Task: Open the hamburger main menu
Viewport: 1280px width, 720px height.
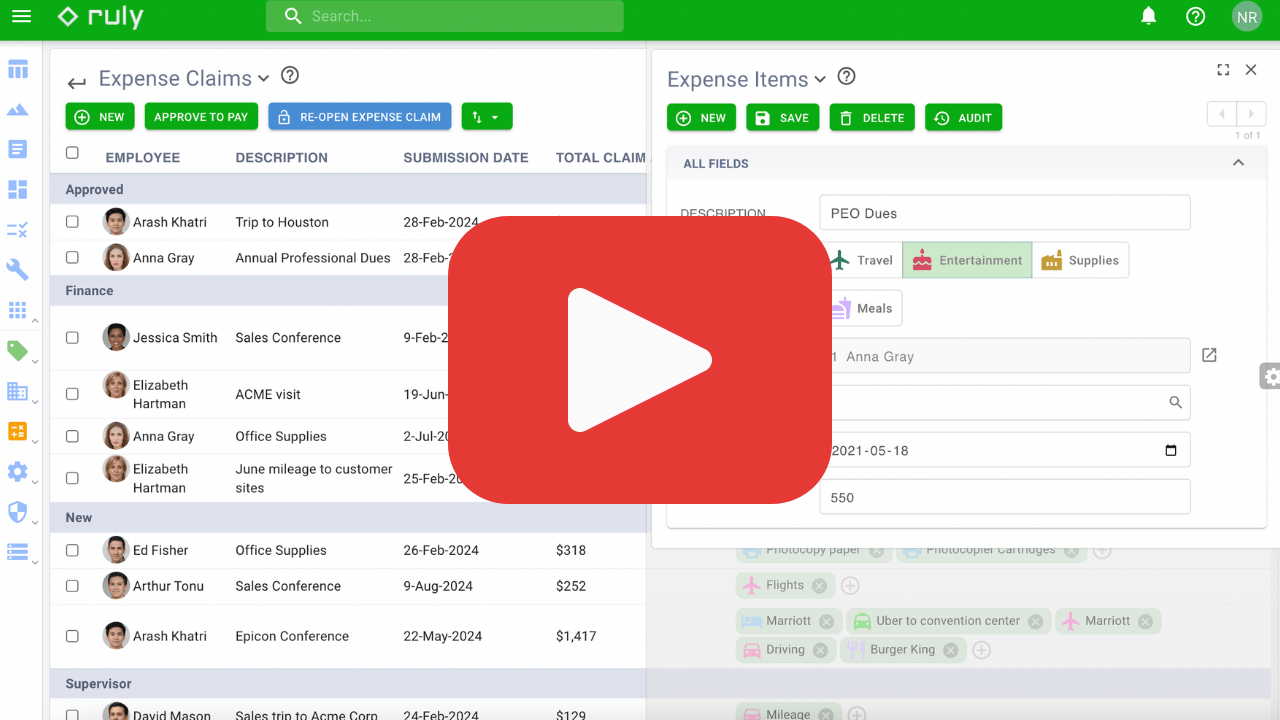Action: coord(21,16)
